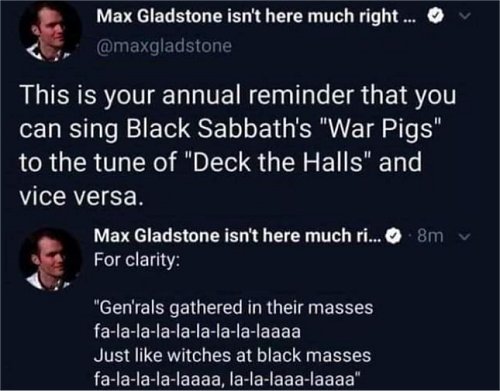This screenshot has height=391, width=500.
Task: Click the main tweet's display name
Action: point(255,16)
